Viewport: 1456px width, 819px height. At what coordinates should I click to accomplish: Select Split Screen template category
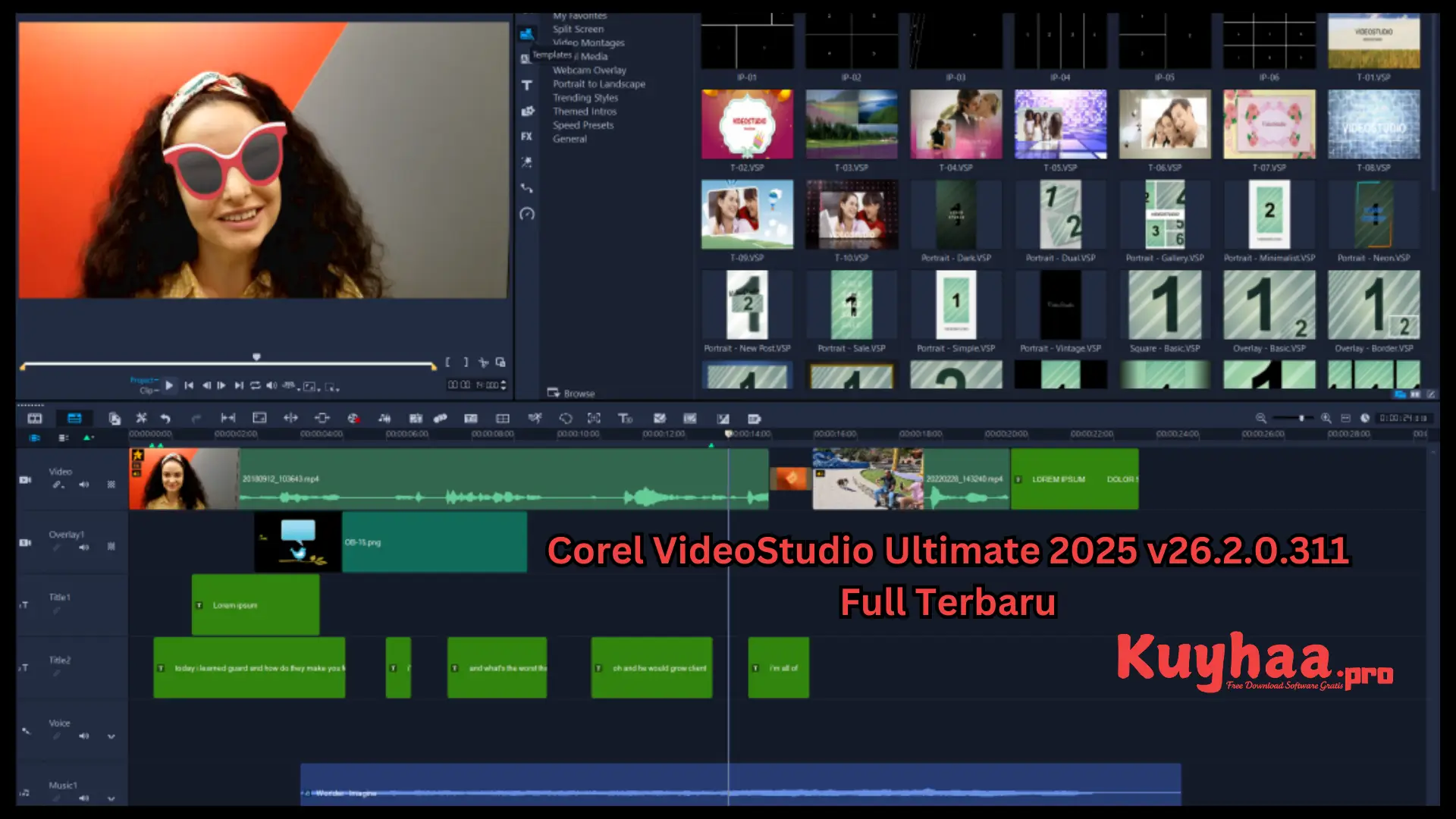click(x=578, y=29)
